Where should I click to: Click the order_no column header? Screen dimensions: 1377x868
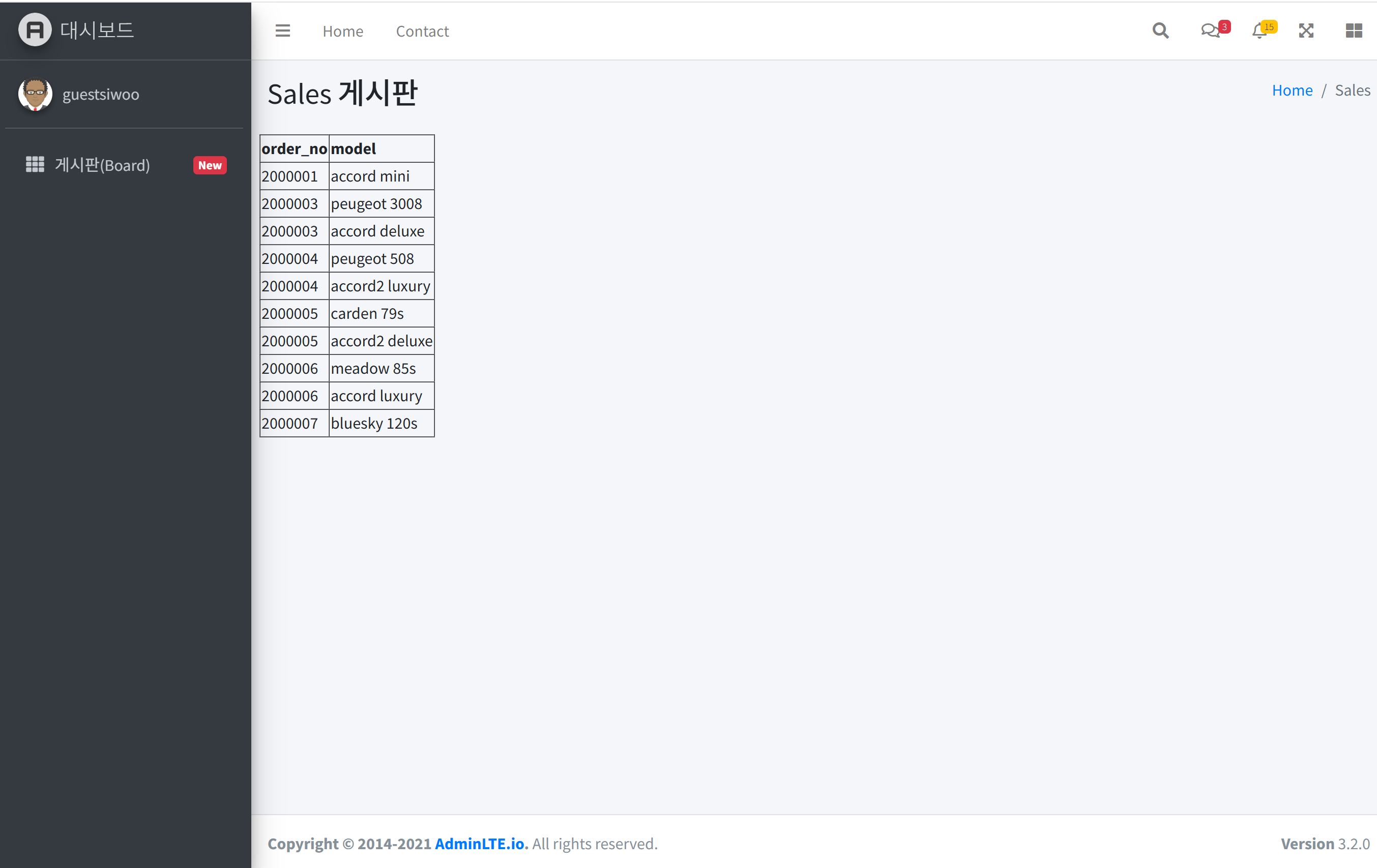click(294, 148)
